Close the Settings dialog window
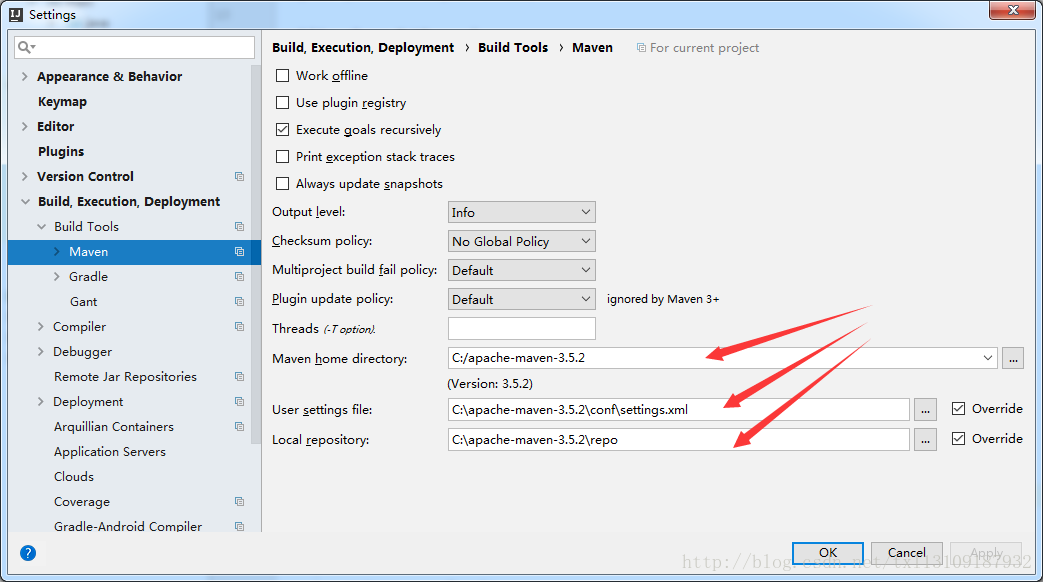The width and height of the screenshot is (1043, 582). [x=1012, y=10]
